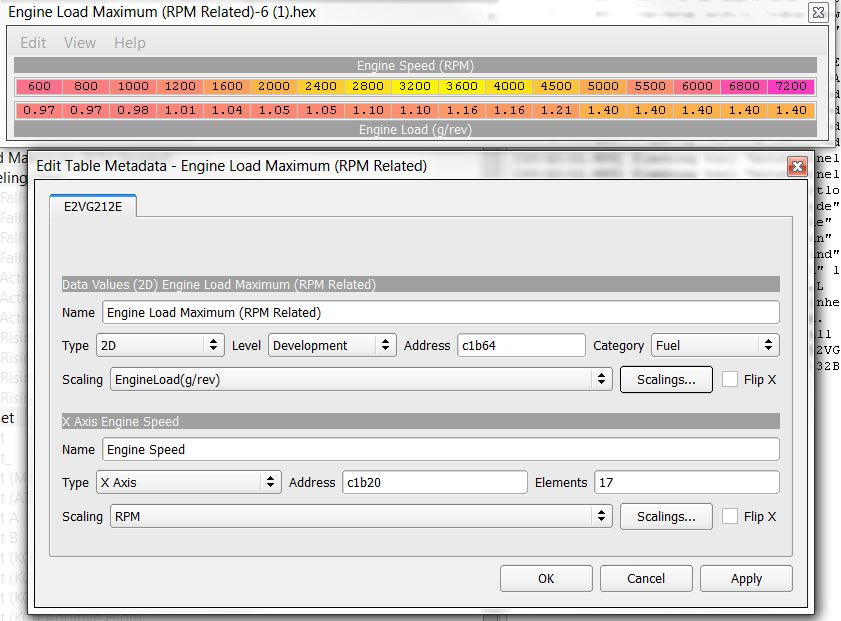This screenshot has width=841, height=621.
Task: Toggle Flip X checkbox for X Axis
Action: tap(730, 516)
